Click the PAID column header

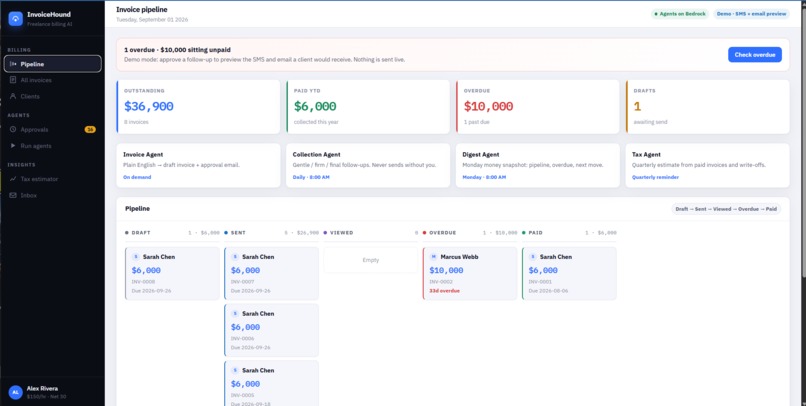[569, 233]
